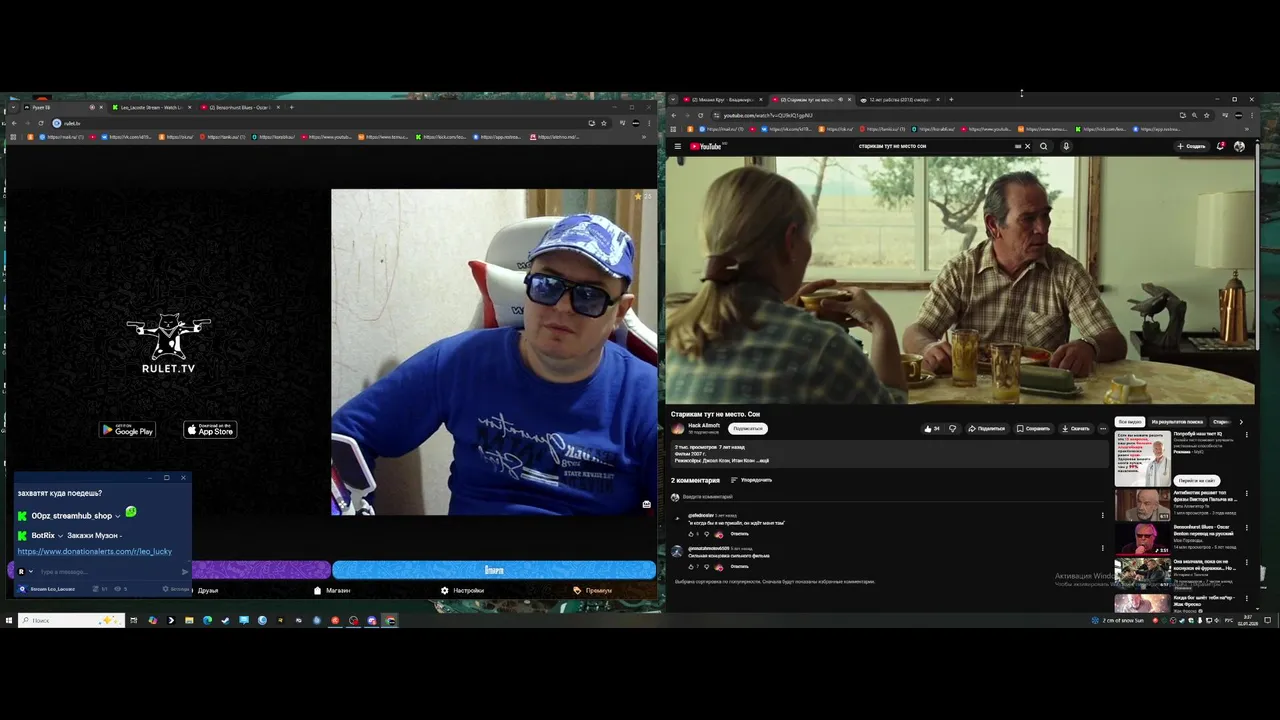Expand the tab search dropdown in YouTube window

tap(673, 100)
